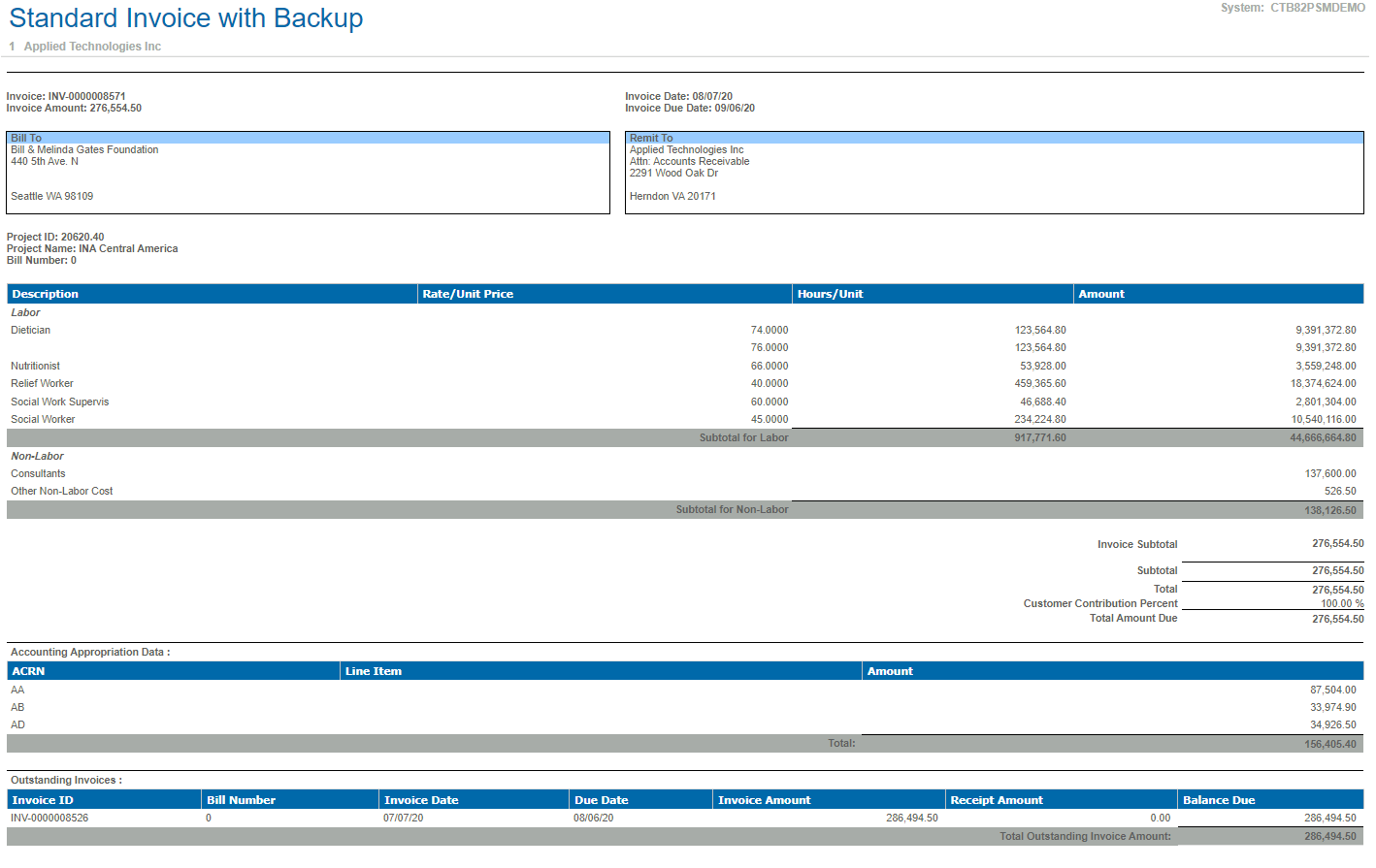The image size is (1376, 868).
Task: Select the Rate/Unit Price column header
Action: tap(468, 294)
